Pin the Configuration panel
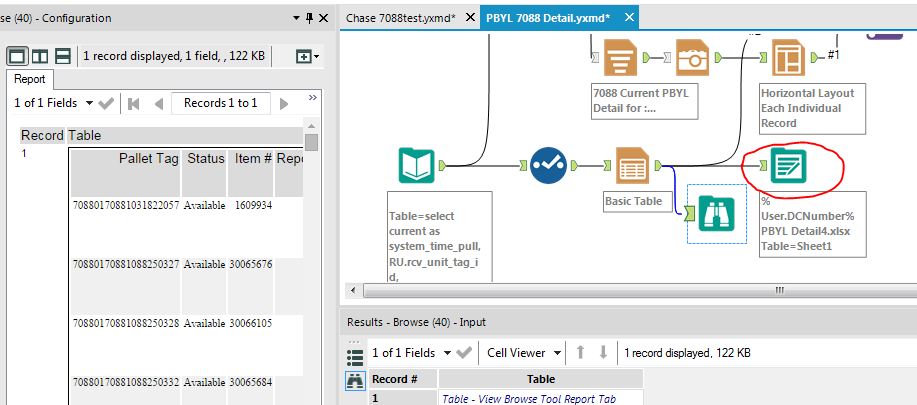Viewport: 917px width, 405px height. (310, 18)
